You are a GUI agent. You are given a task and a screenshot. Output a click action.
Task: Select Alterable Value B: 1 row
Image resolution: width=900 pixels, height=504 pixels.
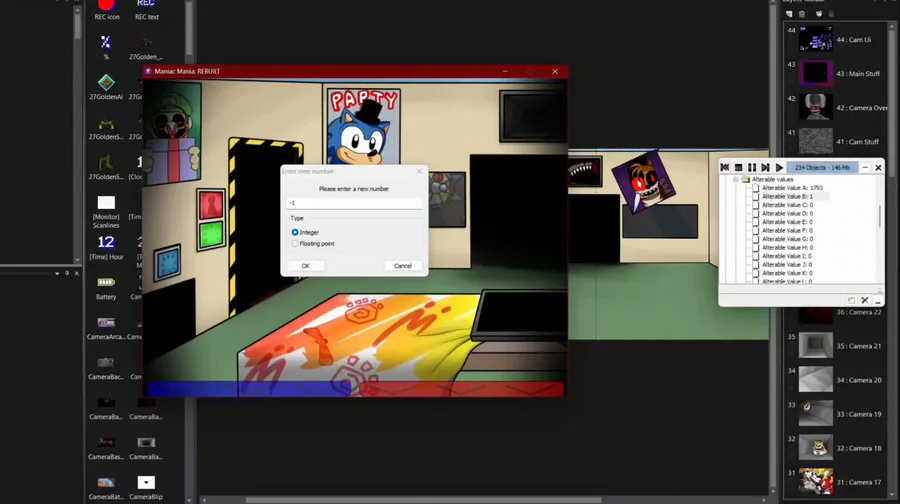(x=787, y=196)
